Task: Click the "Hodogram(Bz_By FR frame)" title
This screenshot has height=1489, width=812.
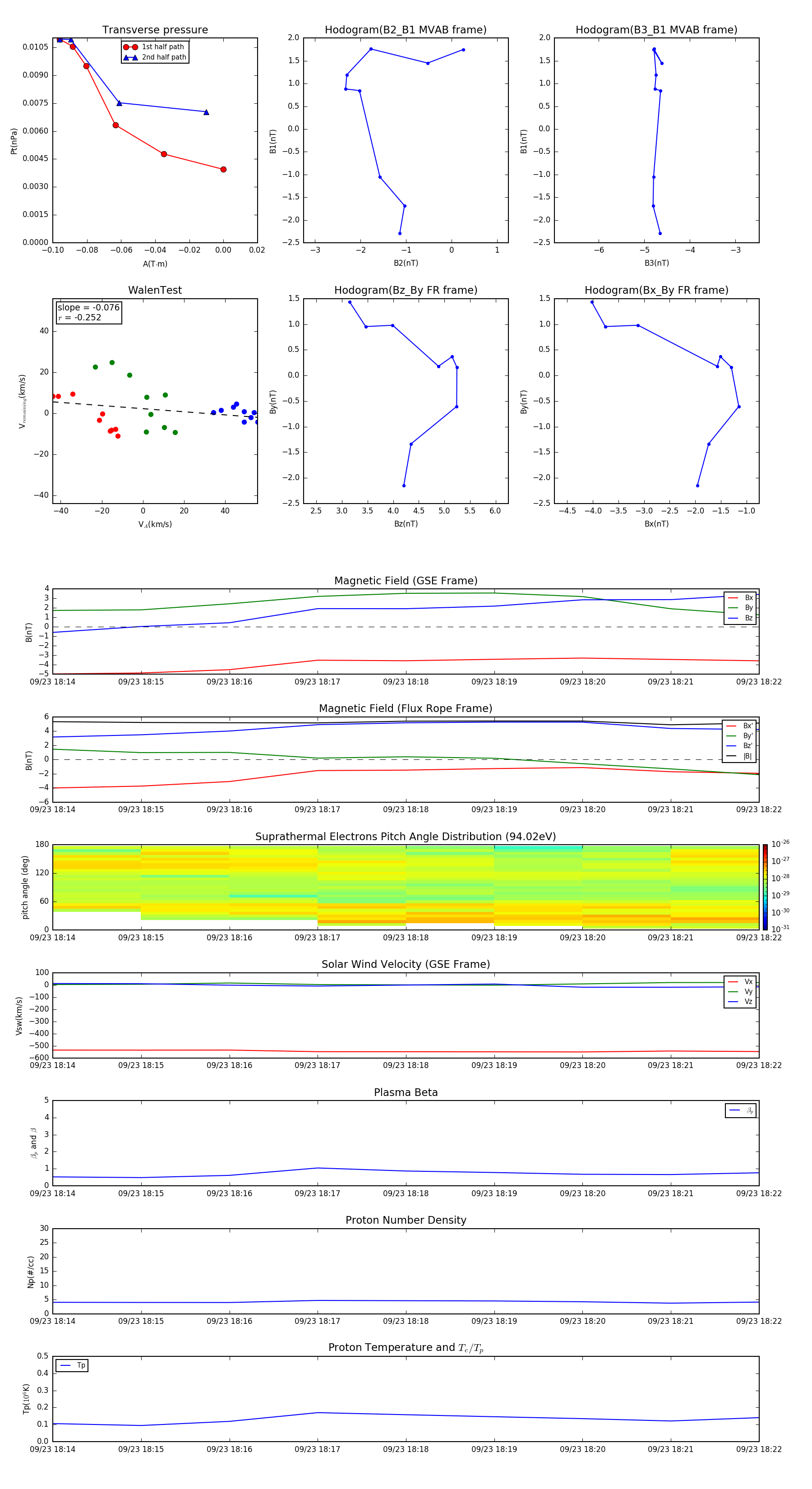Action: (x=406, y=290)
